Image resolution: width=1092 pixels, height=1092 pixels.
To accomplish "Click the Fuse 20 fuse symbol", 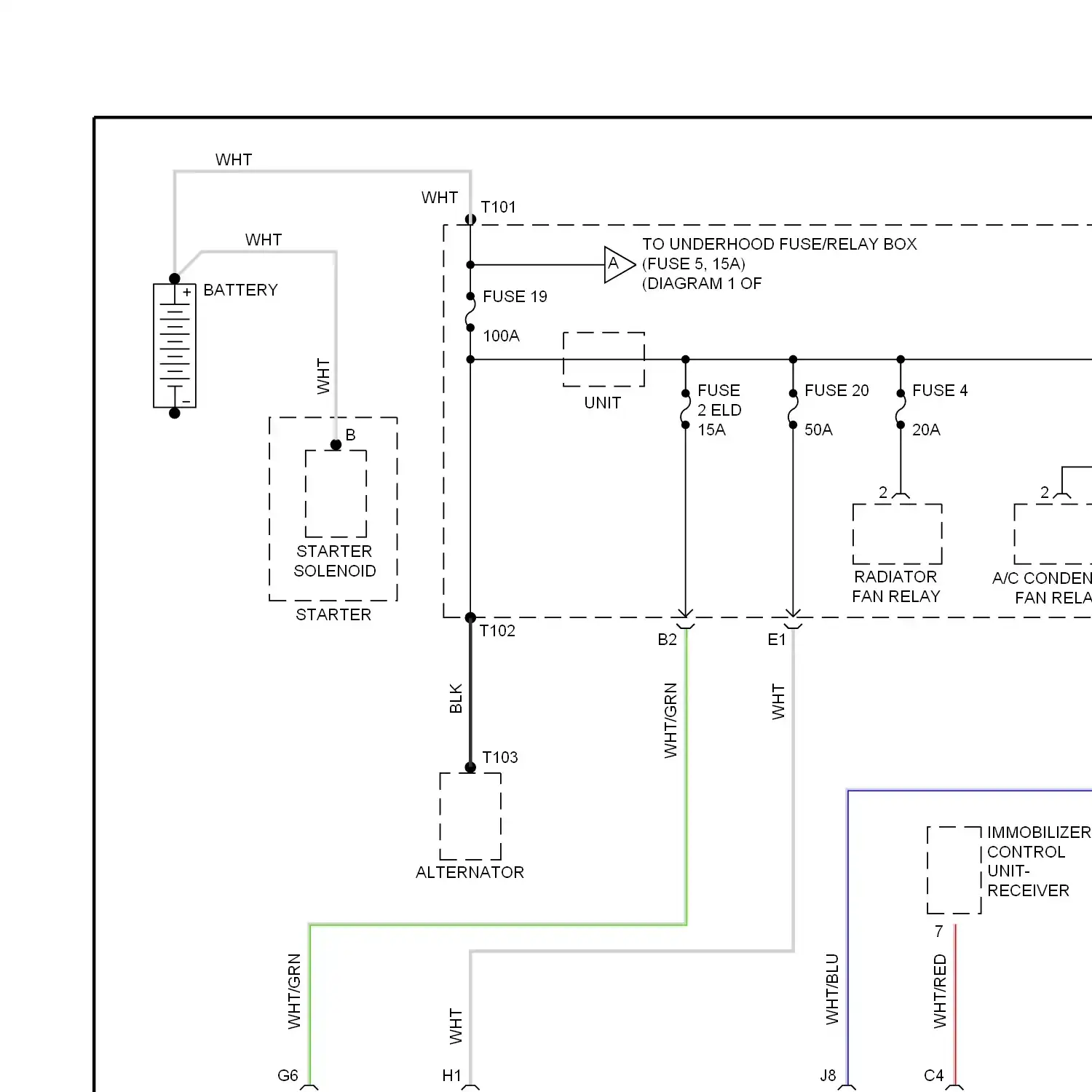I will click(793, 408).
